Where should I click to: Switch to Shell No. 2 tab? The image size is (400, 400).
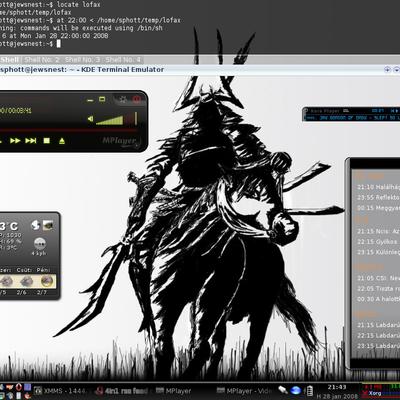click(42, 60)
